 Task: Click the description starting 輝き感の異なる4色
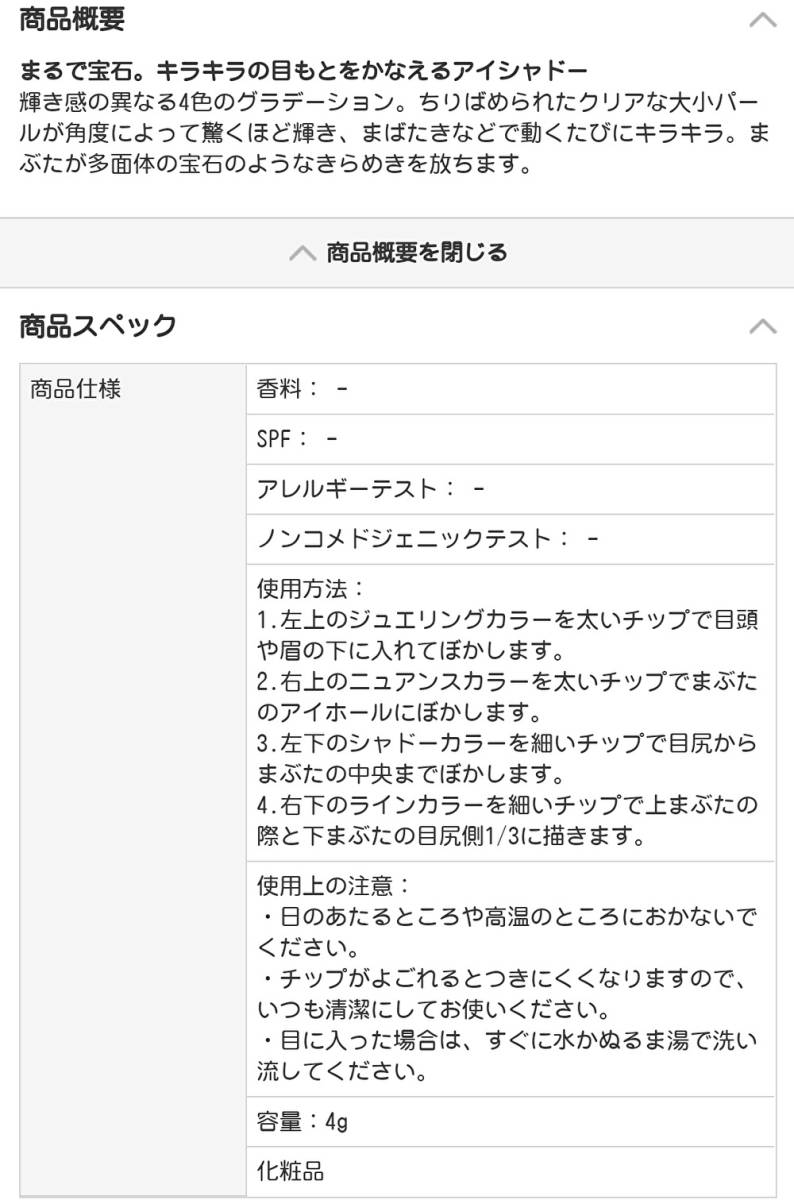pyautogui.click(x=395, y=133)
